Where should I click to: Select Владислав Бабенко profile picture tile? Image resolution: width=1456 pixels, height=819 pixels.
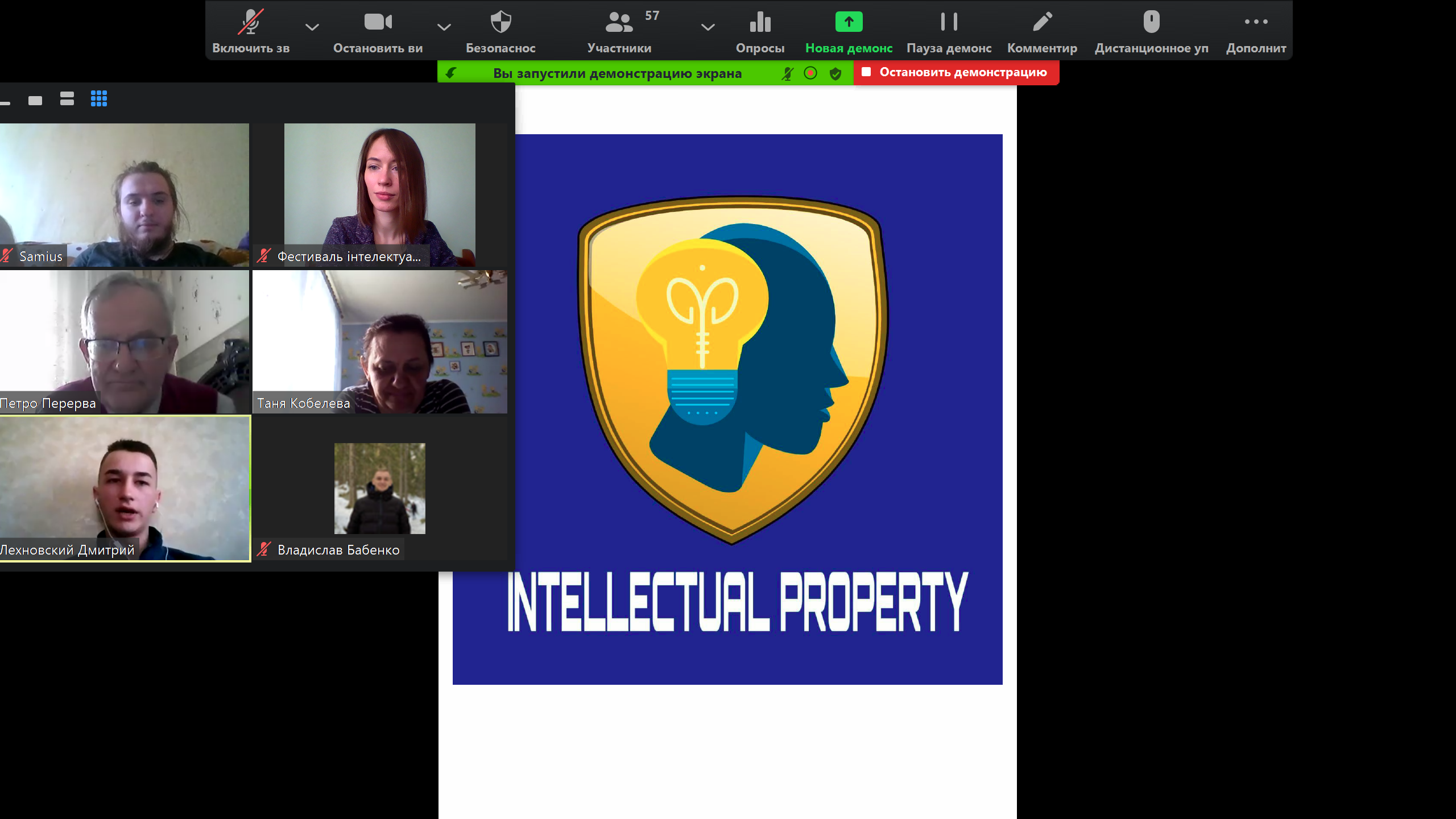pos(380,489)
